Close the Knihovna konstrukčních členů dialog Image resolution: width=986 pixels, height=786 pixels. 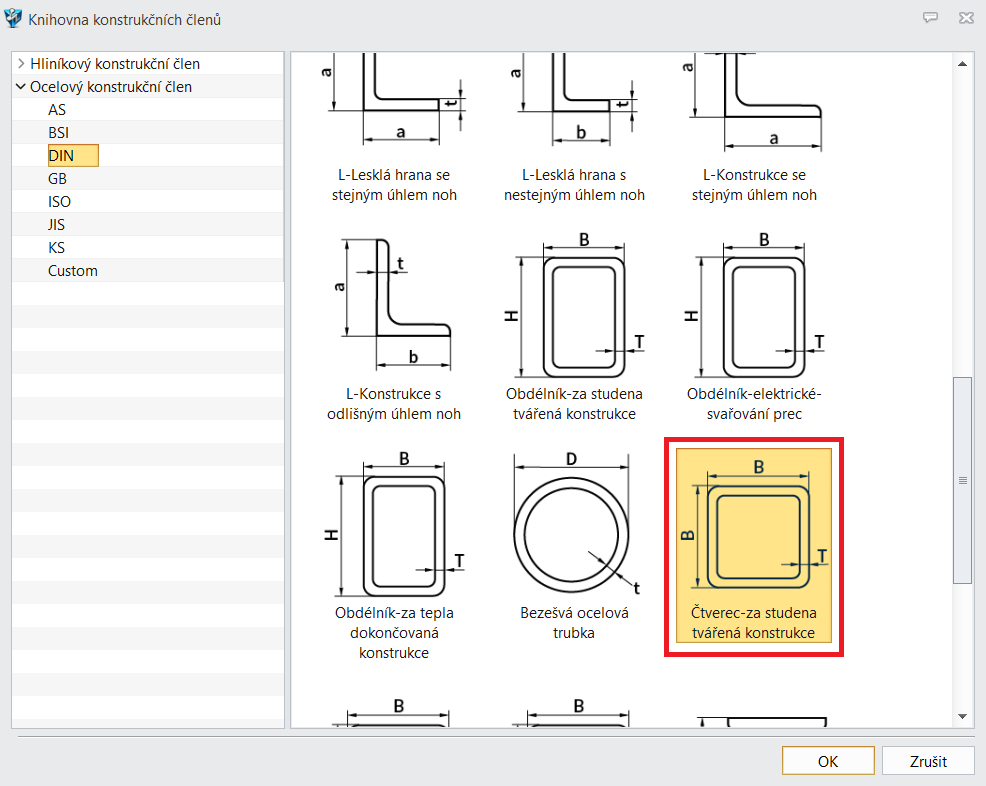coord(967,18)
